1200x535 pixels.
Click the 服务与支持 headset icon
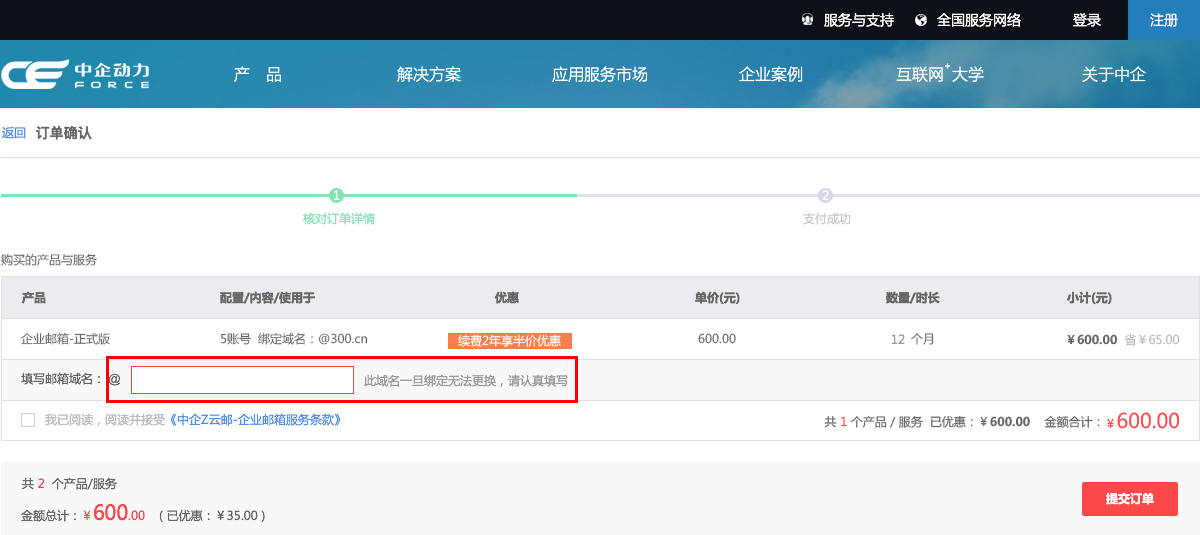tap(808, 20)
